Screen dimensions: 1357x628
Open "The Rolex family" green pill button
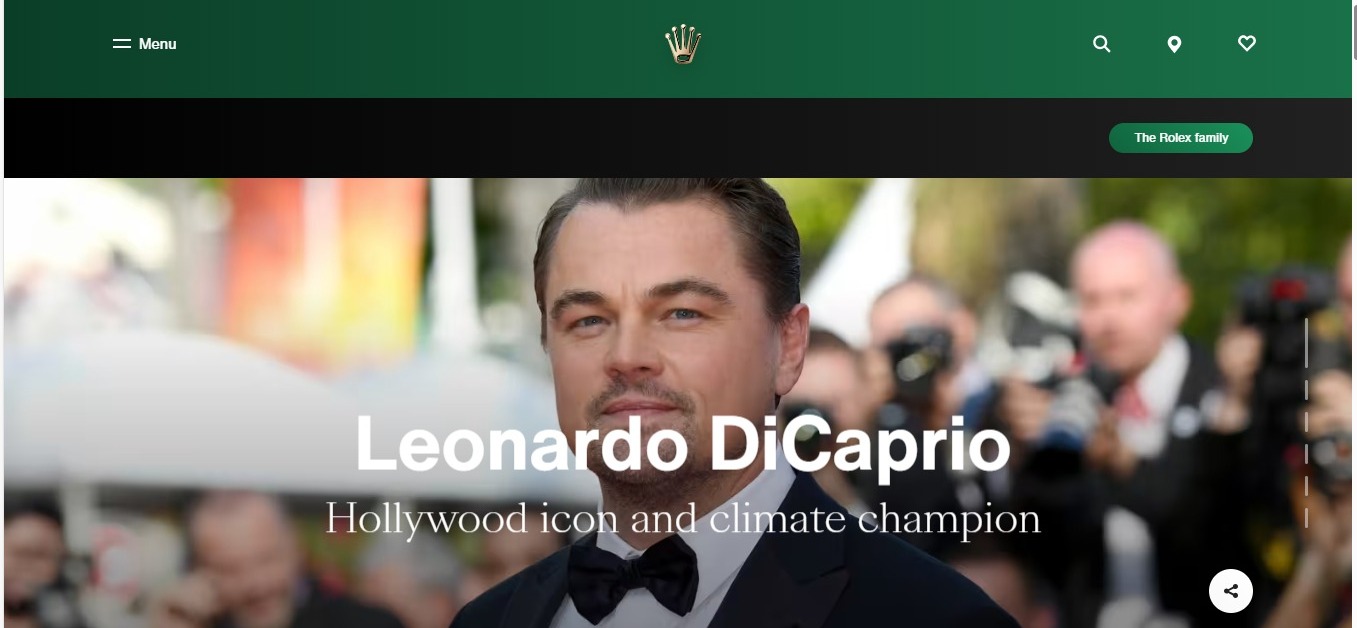pyautogui.click(x=1181, y=138)
